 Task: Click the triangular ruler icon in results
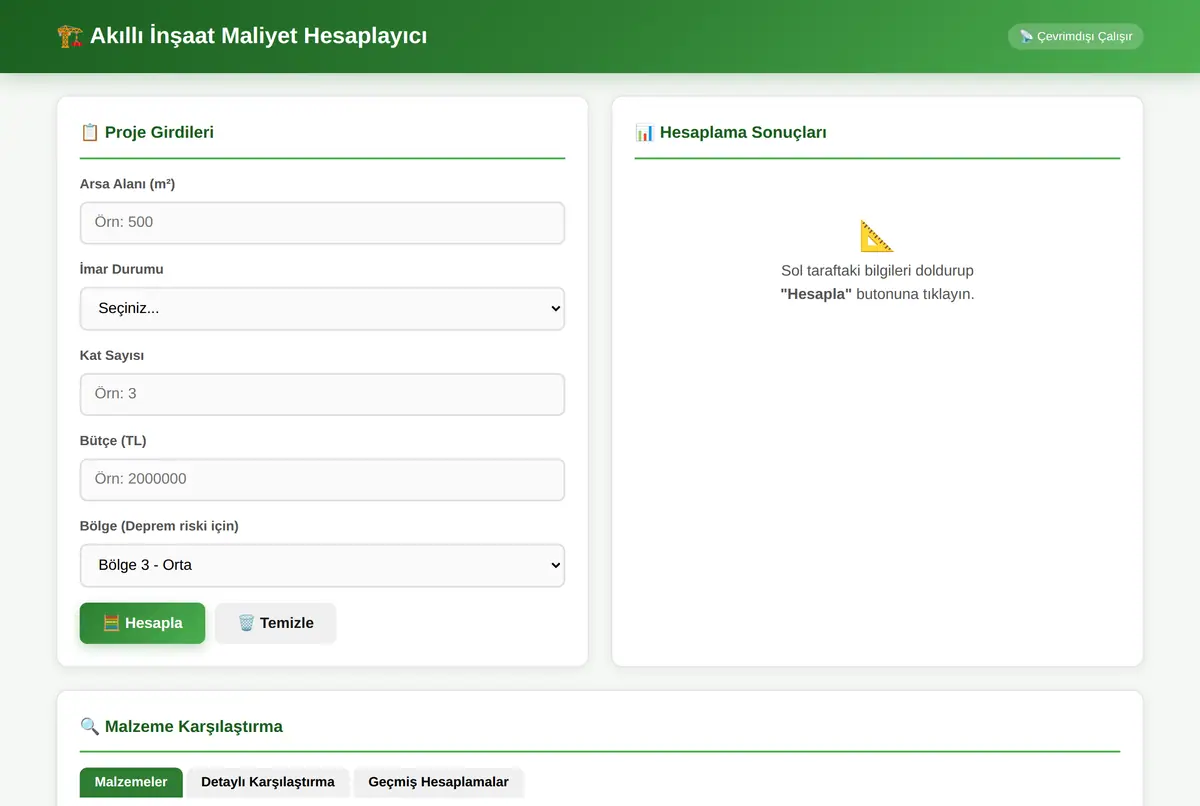[x=877, y=236]
